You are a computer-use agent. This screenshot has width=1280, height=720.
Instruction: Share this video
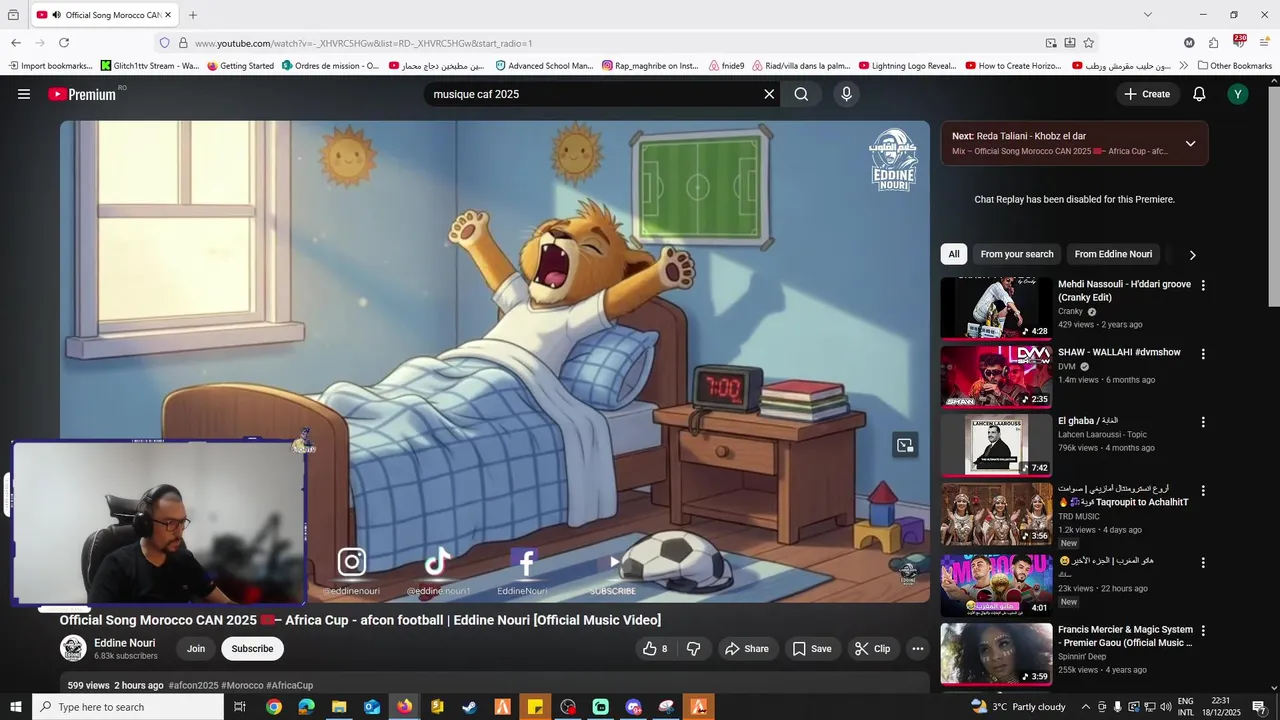pyautogui.click(x=747, y=649)
